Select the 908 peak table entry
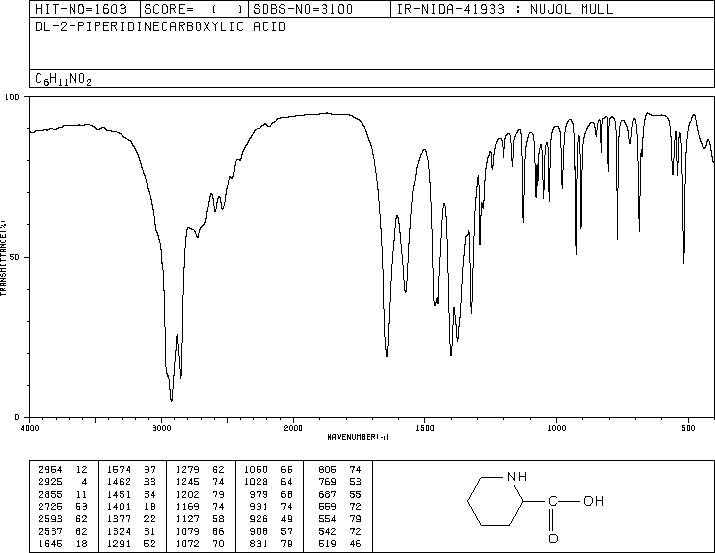The width and height of the screenshot is (715, 553). pyautogui.click(x=271, y=532)
